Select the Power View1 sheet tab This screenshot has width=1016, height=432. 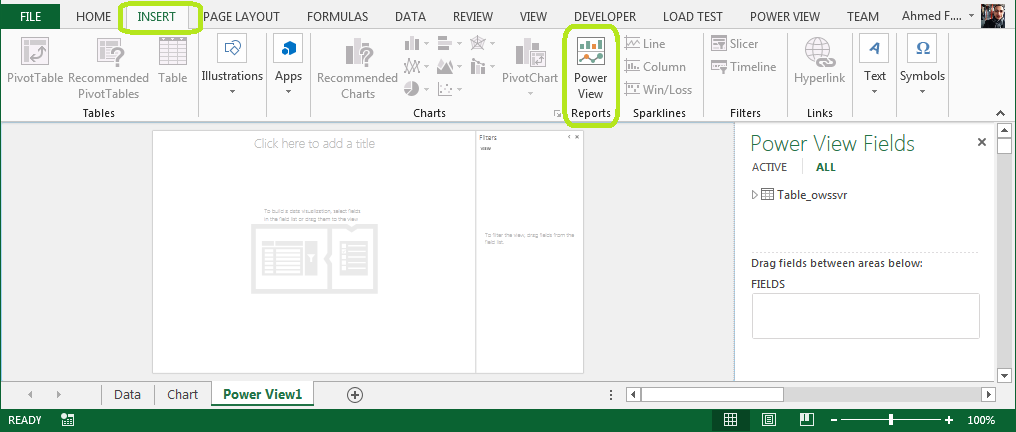pyautogui.click(x=262, y=394)
